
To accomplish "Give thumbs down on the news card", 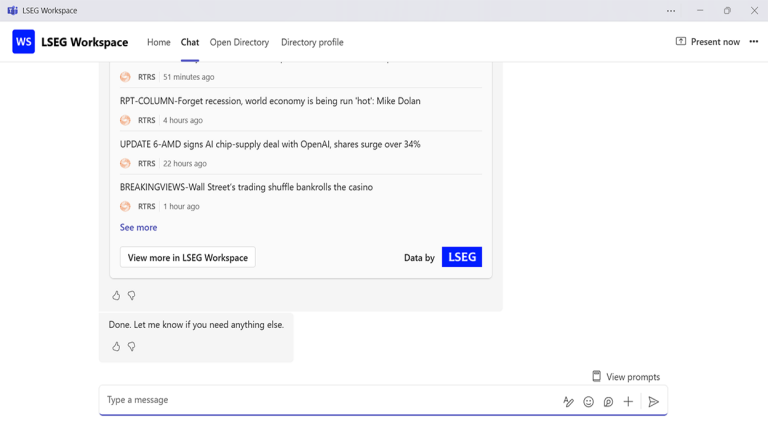I will coord(132,295).
